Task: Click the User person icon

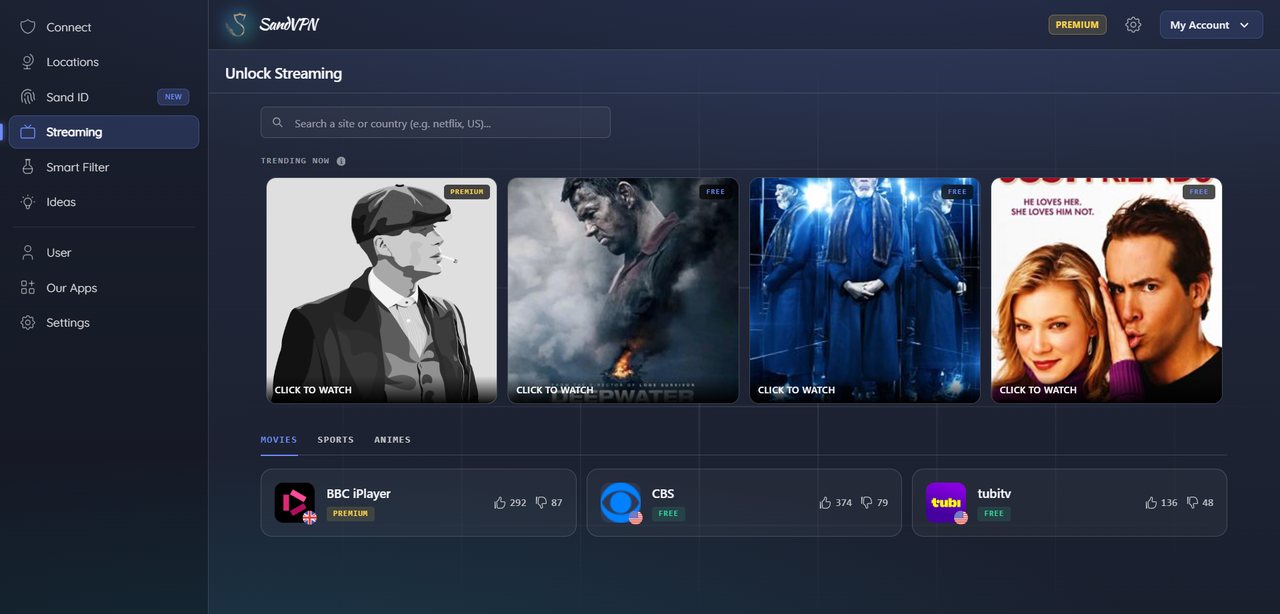Action: (28, 253)
